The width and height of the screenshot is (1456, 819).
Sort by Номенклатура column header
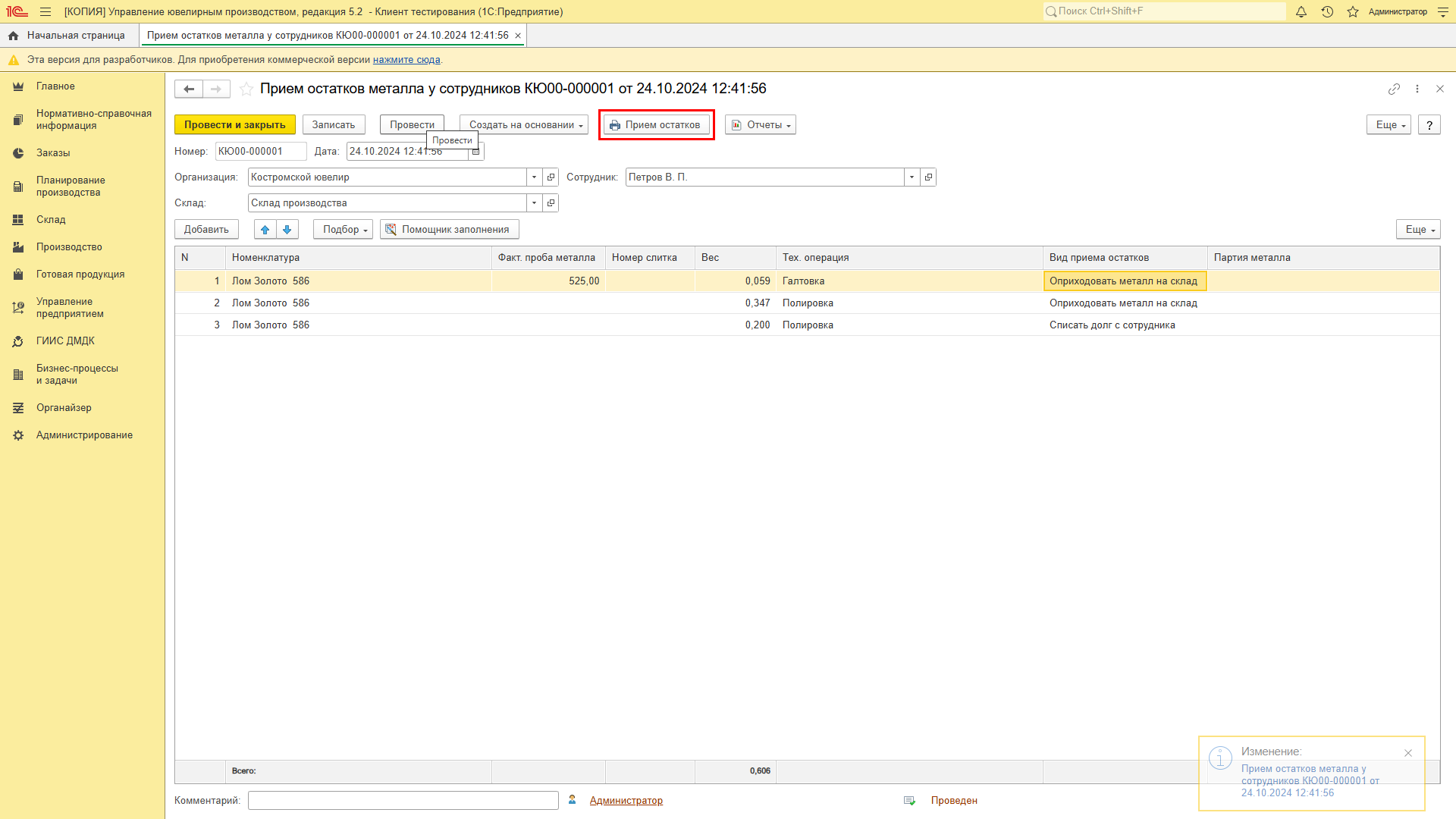[x=359, y=258]
